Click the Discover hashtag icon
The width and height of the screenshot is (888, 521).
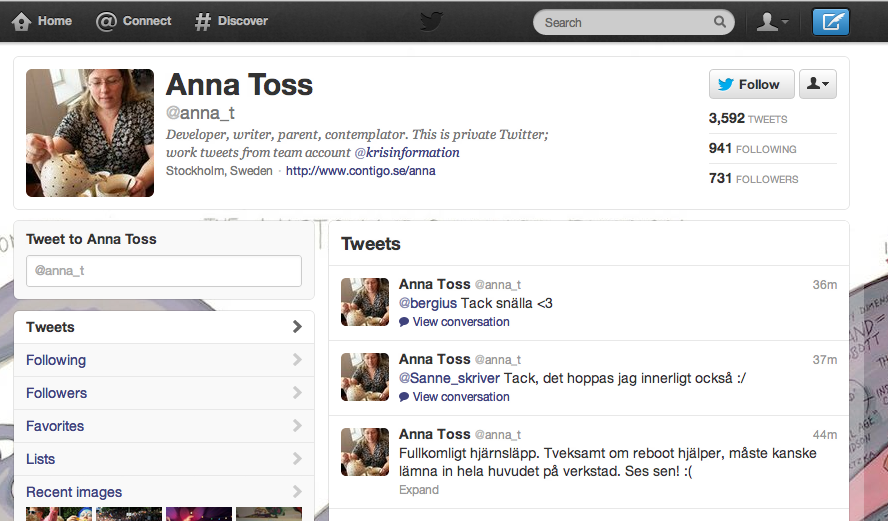click(202, 22)
